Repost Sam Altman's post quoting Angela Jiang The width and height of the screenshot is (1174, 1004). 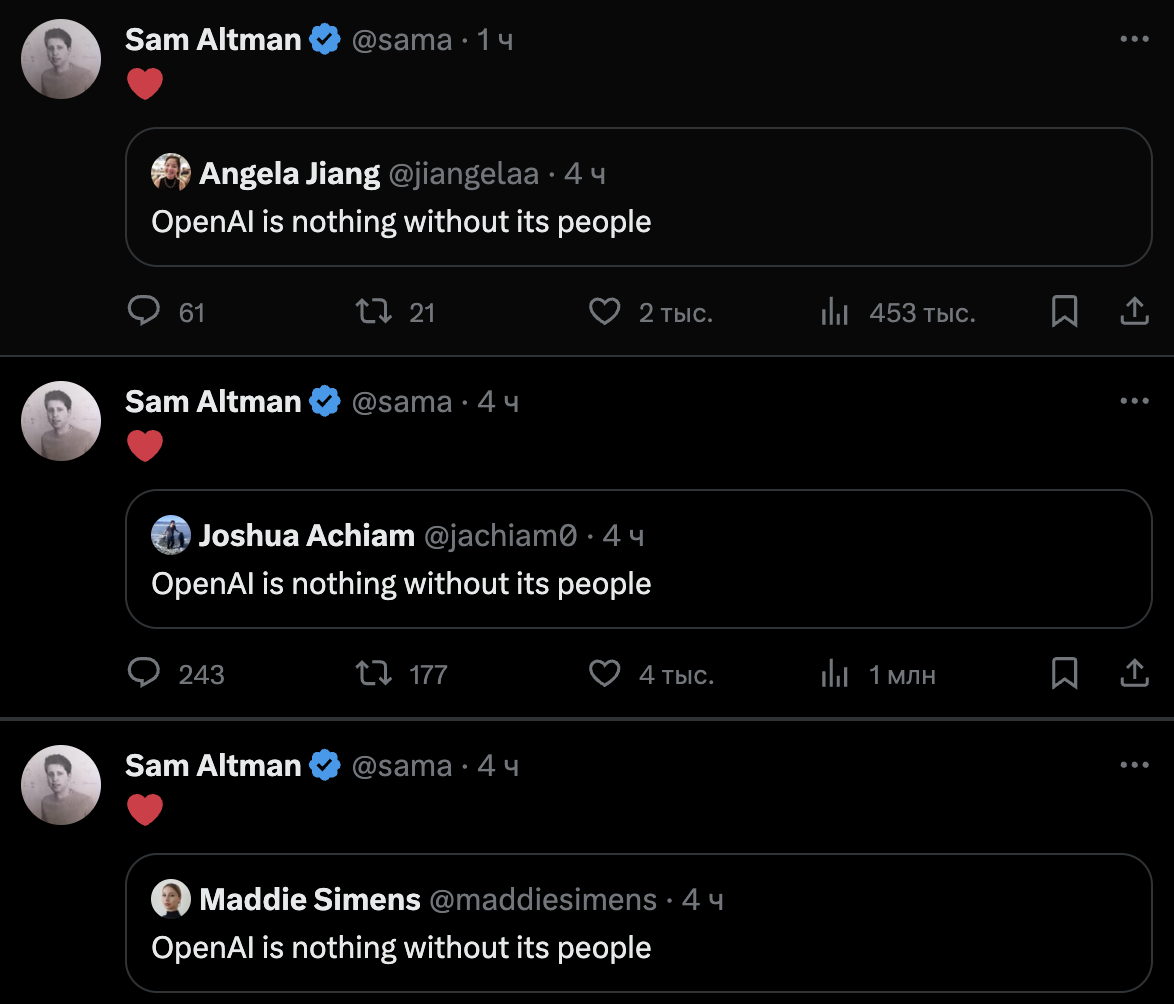374,313
